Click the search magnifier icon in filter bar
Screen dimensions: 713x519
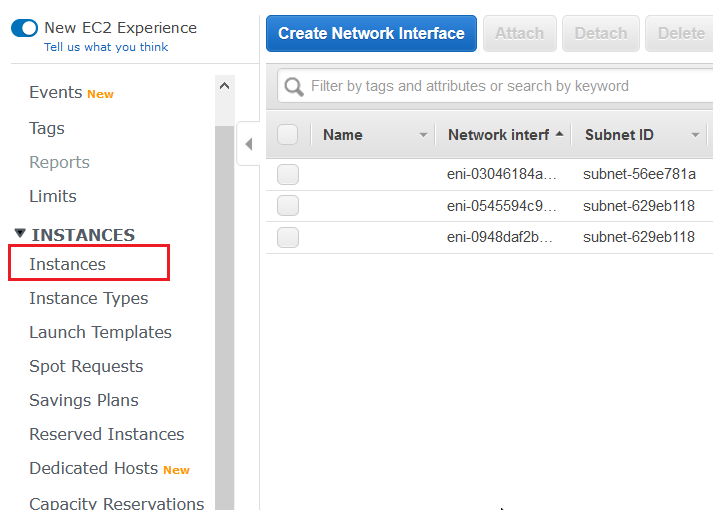pyautogui.click(x=294, y=87)
